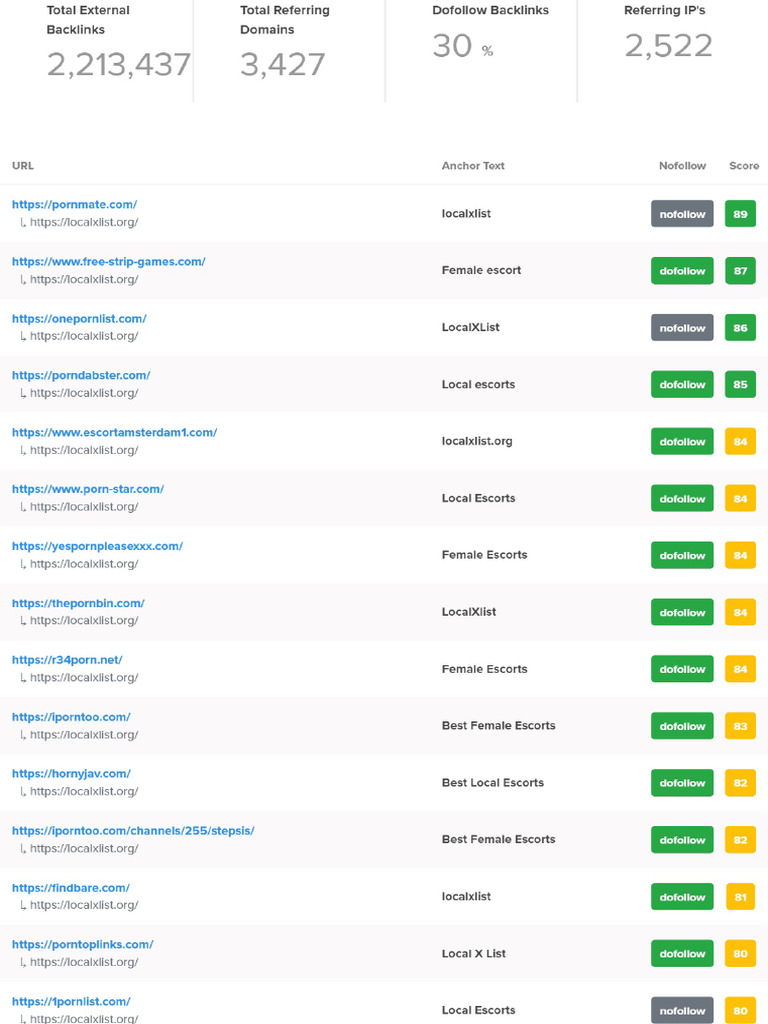The width and height of the screenshot is (768, 1024).
Task: Click the URL column header
Action: [22, 166]
